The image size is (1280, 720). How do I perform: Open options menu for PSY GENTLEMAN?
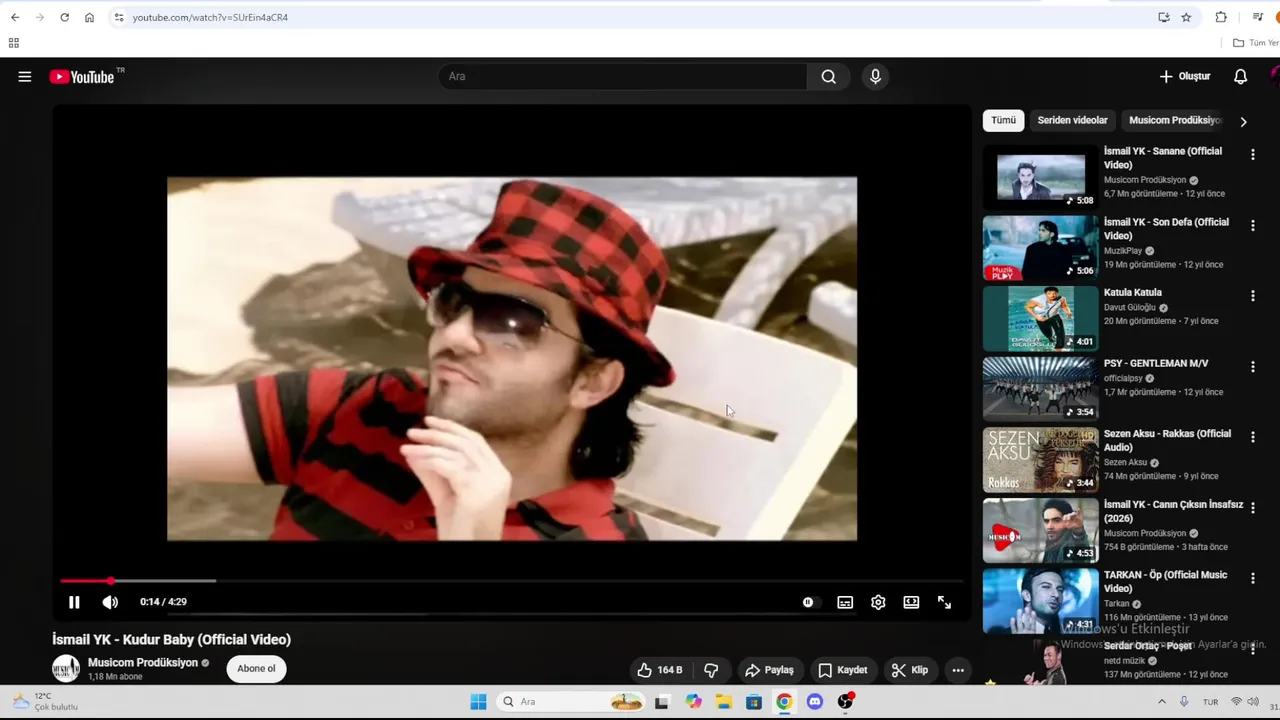click(x=1252, y=367)
